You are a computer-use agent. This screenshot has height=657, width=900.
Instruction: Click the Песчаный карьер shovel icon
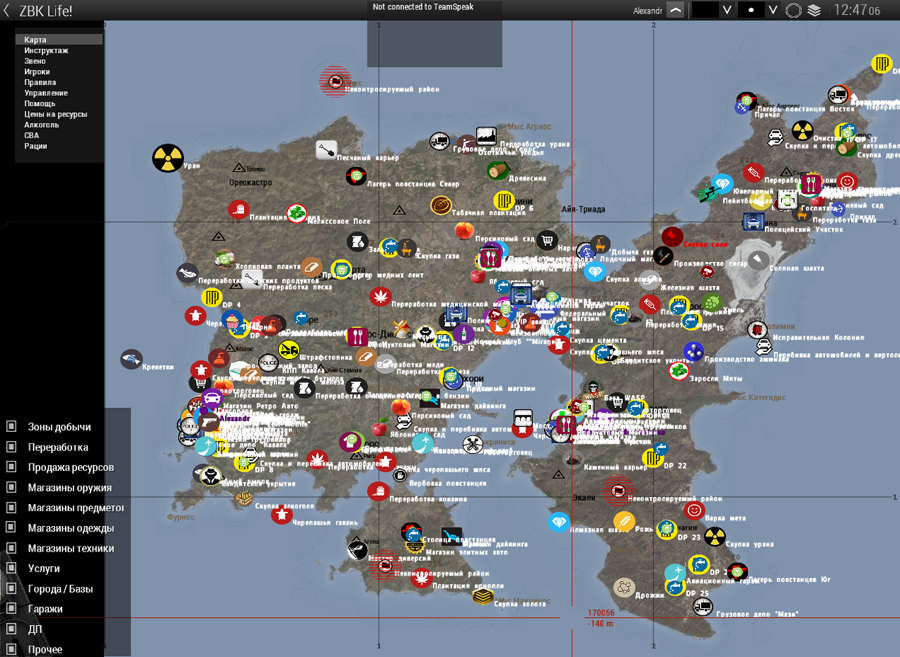click(x=326, y=150)
